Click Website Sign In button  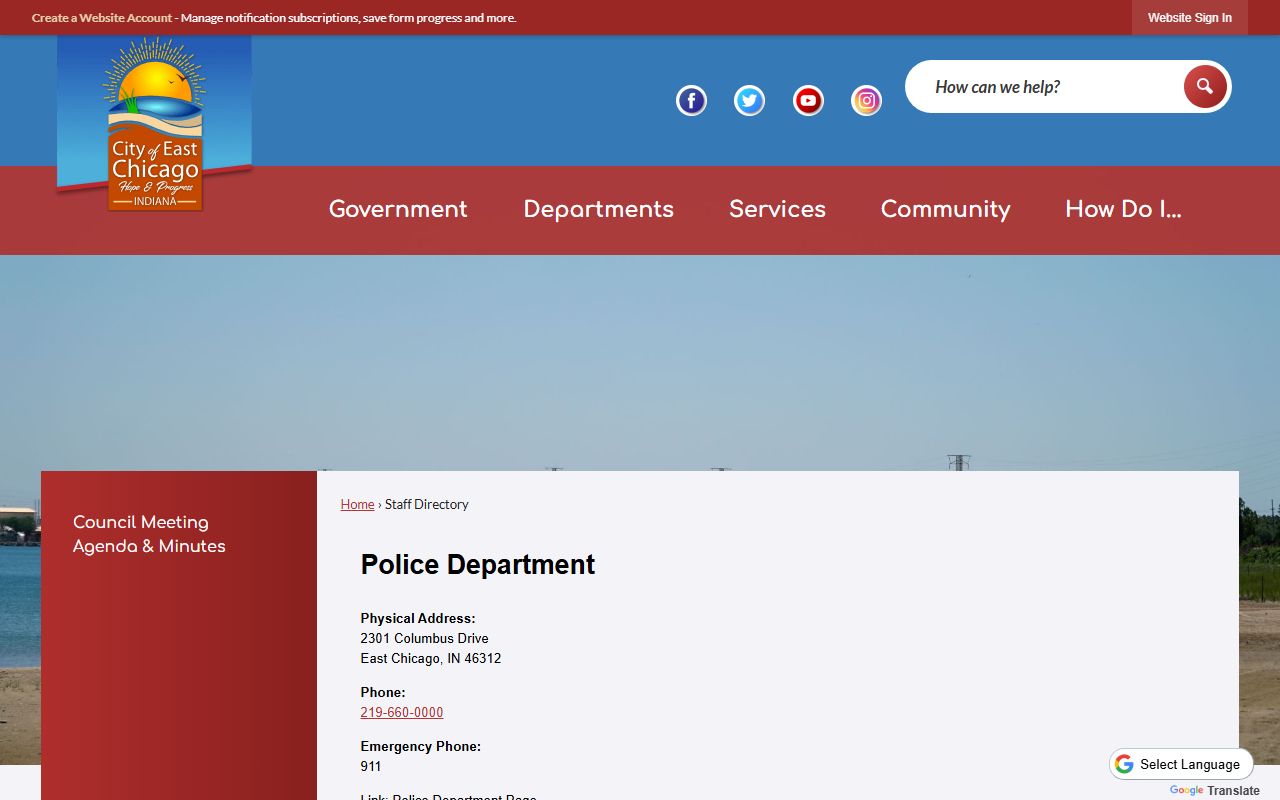(1190, 18)
